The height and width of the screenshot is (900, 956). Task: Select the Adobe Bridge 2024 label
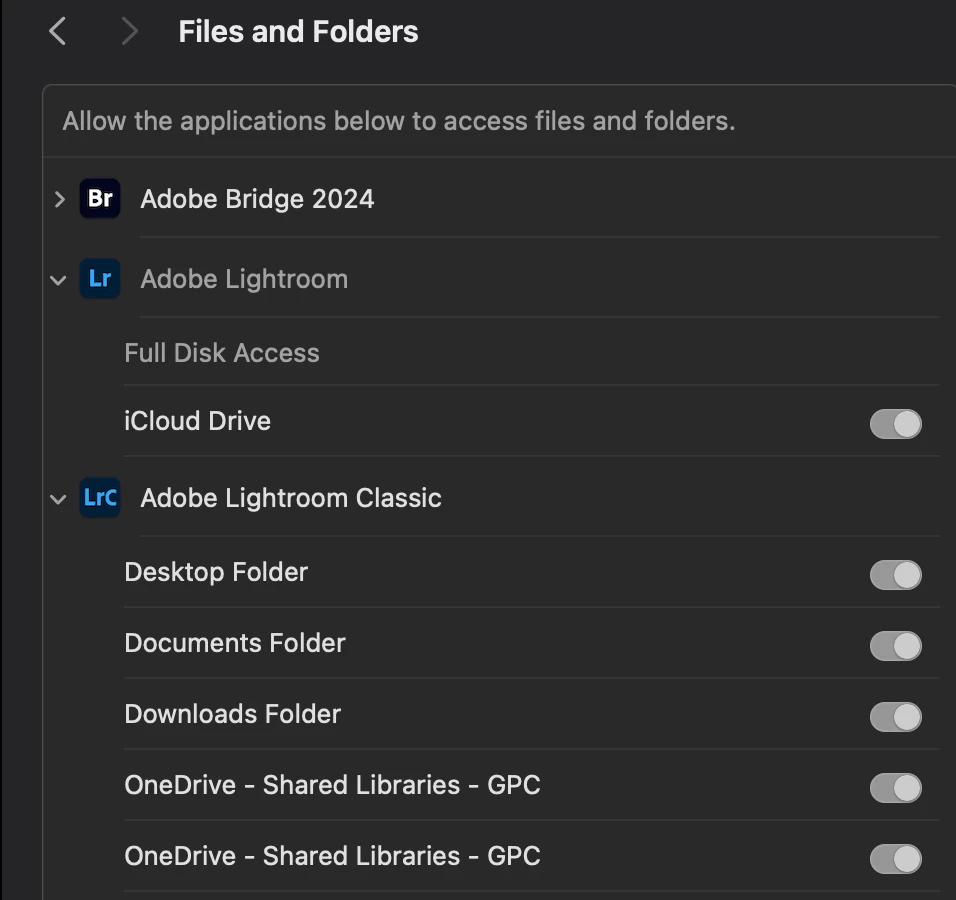pos(257,199)
